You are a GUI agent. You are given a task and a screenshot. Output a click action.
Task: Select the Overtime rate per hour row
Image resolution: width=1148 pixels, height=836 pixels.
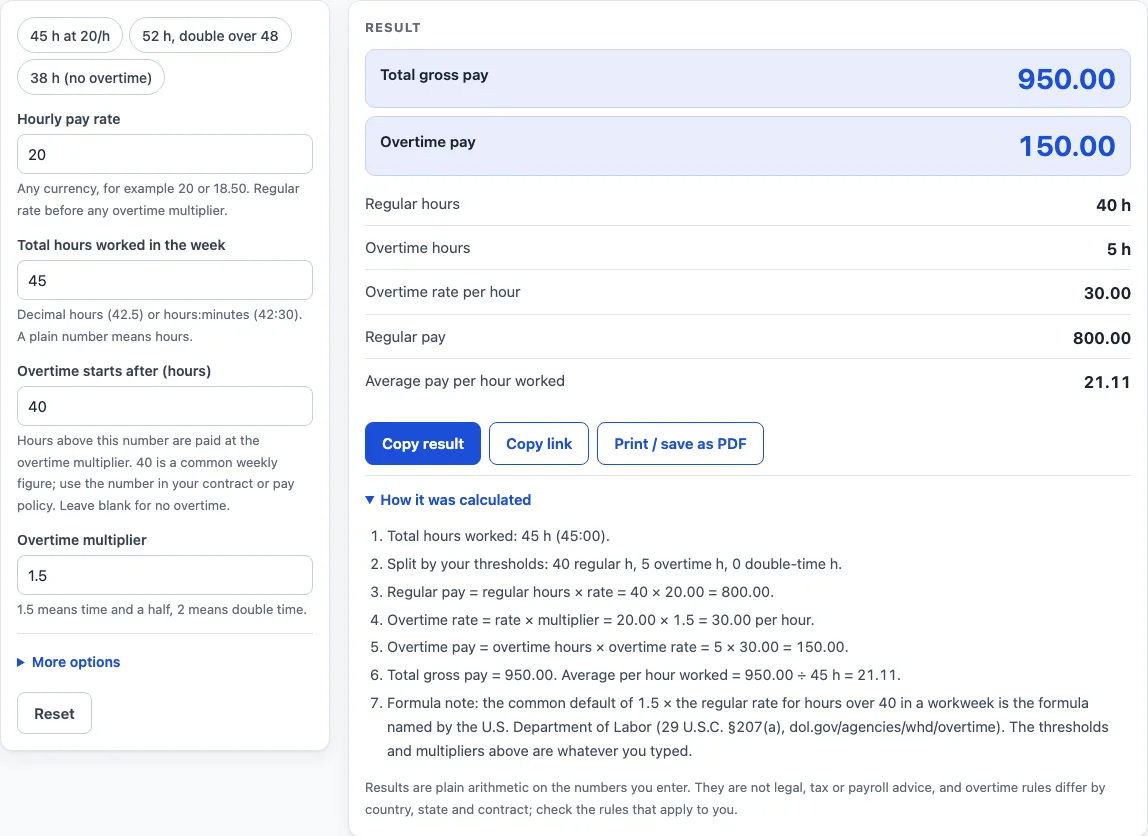click(748, 293)
